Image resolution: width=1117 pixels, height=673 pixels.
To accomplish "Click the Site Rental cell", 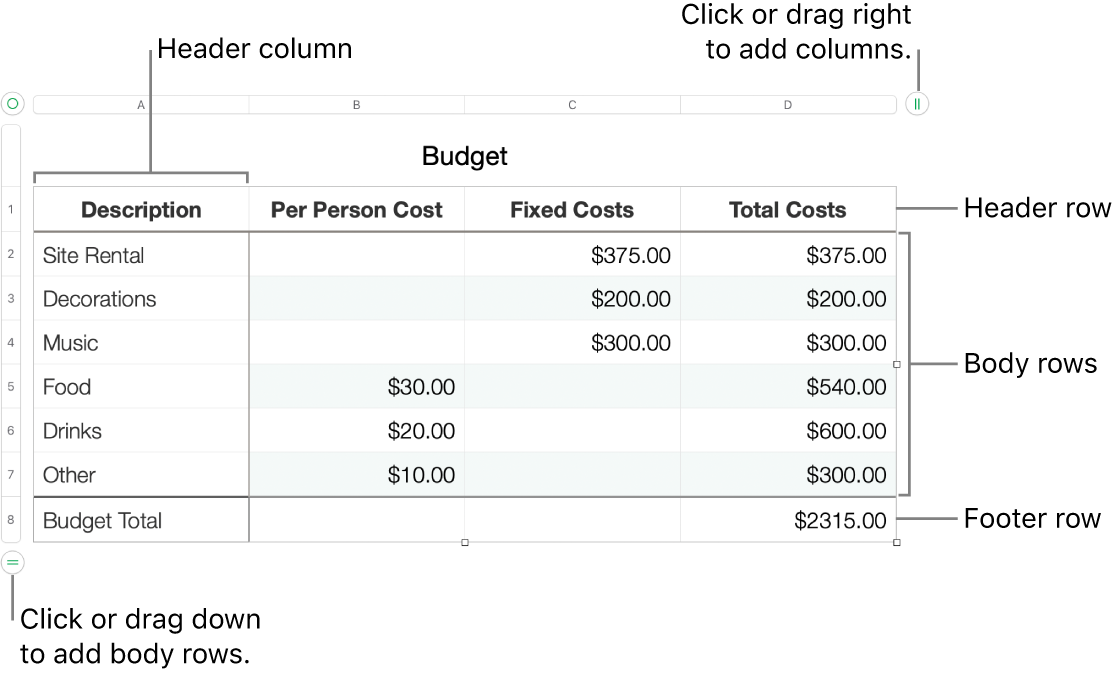I will [x=141, y=254].
